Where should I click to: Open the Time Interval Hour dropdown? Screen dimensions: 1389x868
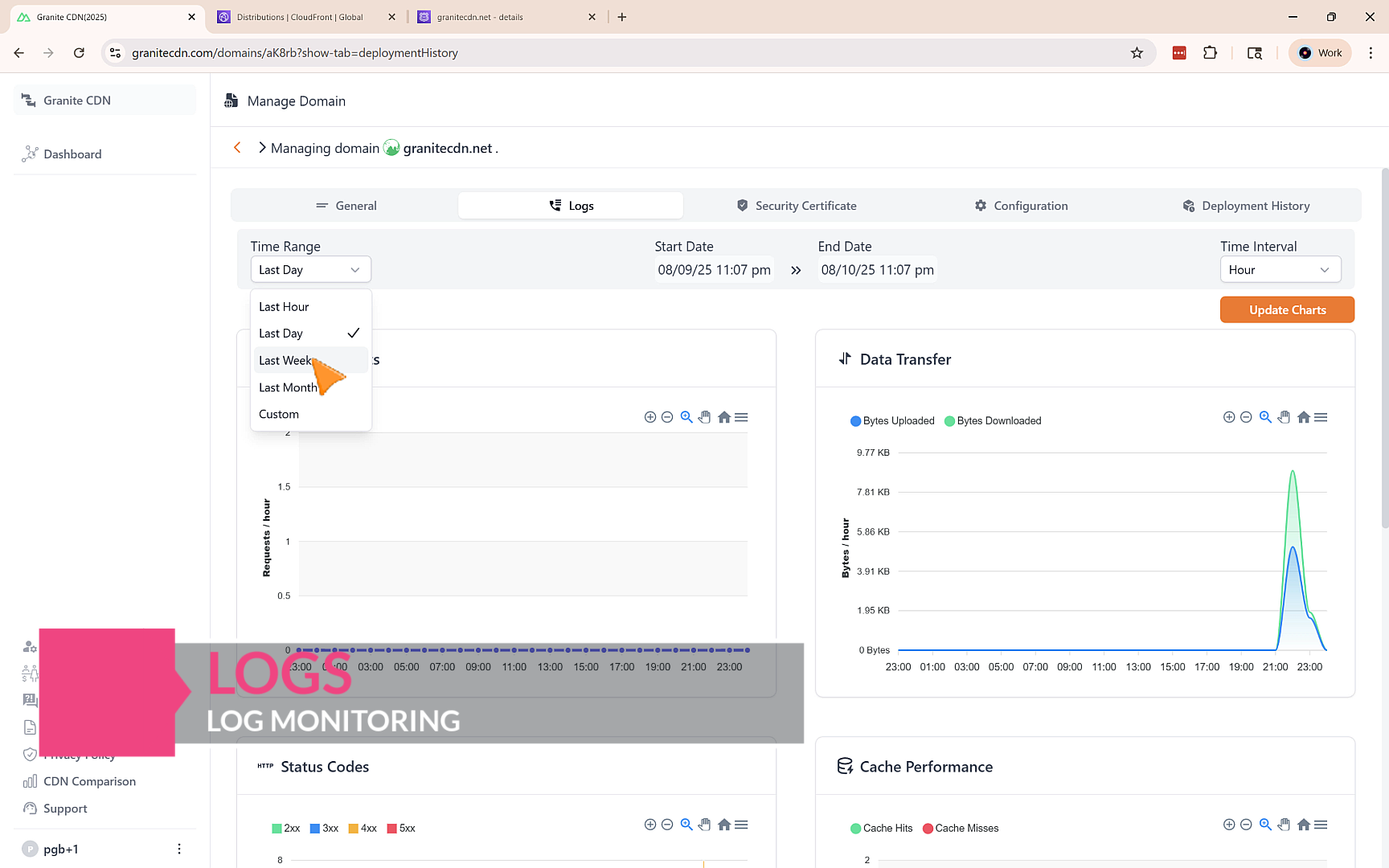1280,270
